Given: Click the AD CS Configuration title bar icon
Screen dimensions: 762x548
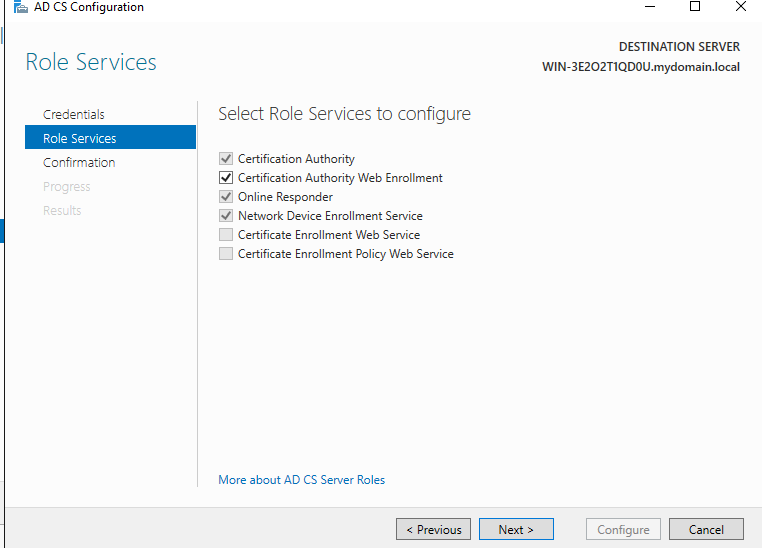Looking at the screenshot, I should click(20, 7).
